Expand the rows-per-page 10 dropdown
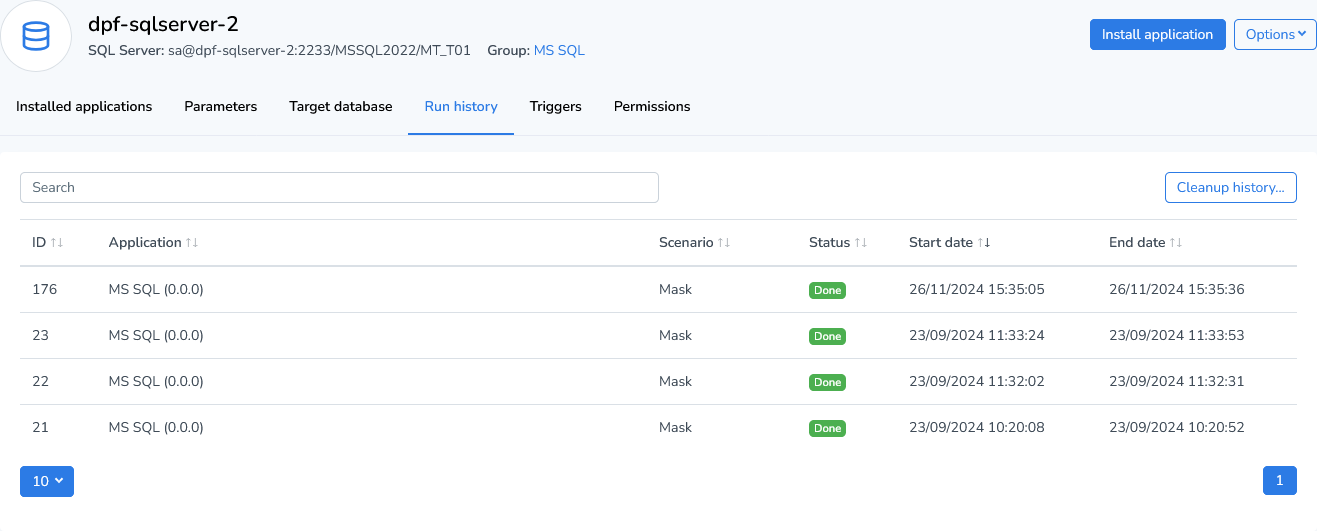Screen dimensions: 1317x531 click(47, 481)
